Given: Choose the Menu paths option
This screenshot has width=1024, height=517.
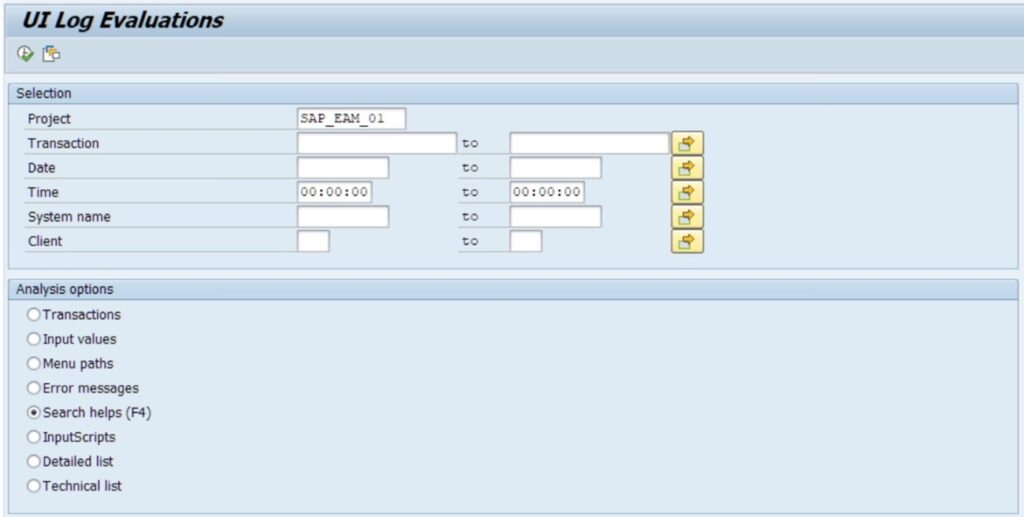Looking at the screenshot, I should click(34, 364).
